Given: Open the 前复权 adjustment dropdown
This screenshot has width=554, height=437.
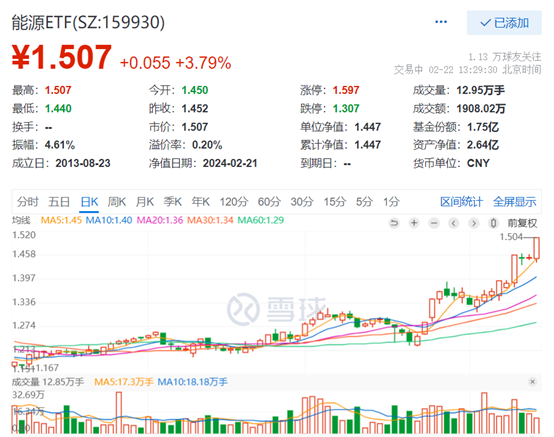Looking at the screenshot, I should [522, 223].
